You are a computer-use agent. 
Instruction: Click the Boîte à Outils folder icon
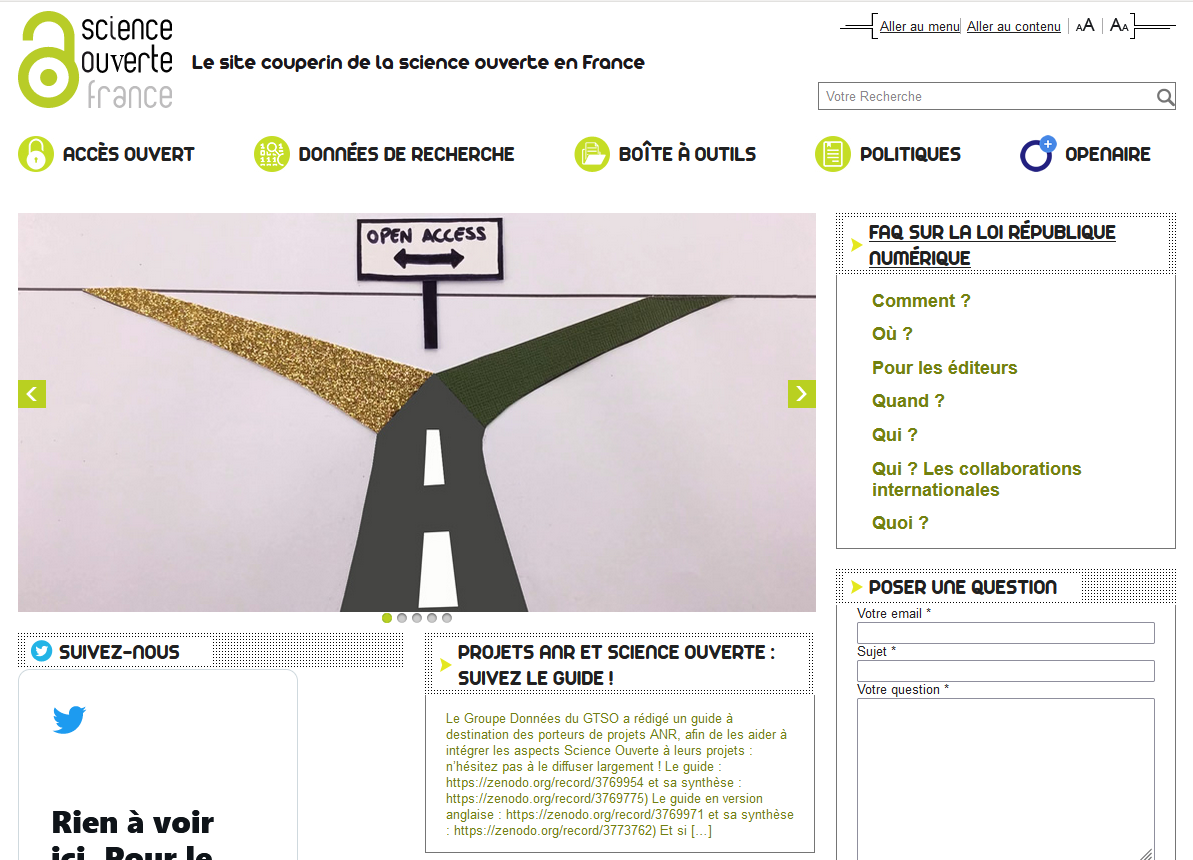pyautogui.click(x=592, y=154)
